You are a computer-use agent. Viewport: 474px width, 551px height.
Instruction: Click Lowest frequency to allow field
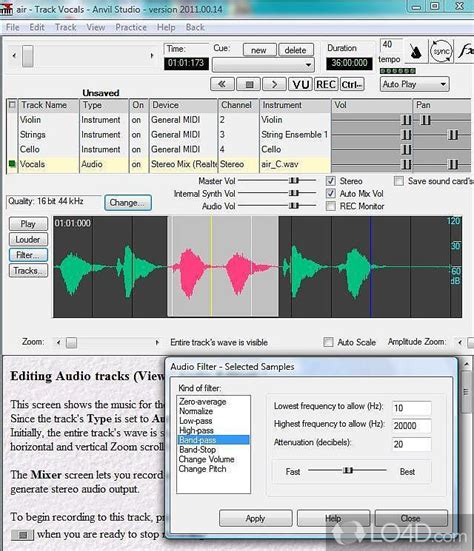coord(411,408)
